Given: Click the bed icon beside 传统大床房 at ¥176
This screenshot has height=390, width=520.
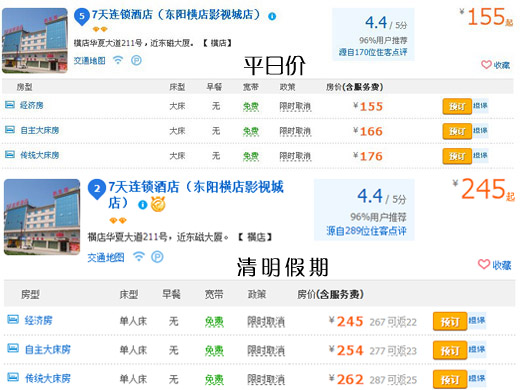Looking at the screenshot, I should click(10, 154).
